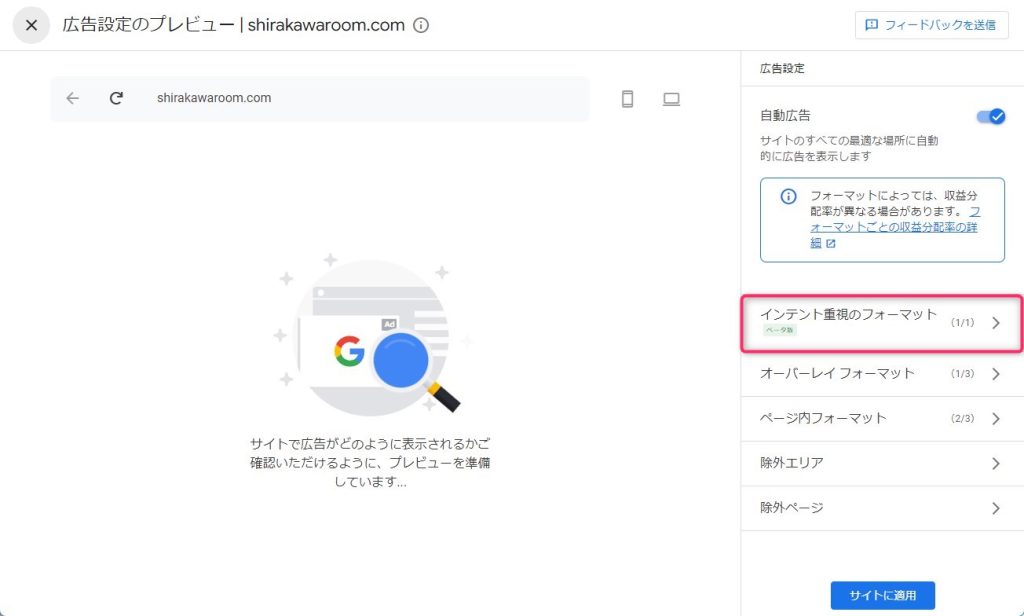Switch preview to desktop laptop view
The width and height of the screenshot is (1024, 616).
click(x=671, y=99)
